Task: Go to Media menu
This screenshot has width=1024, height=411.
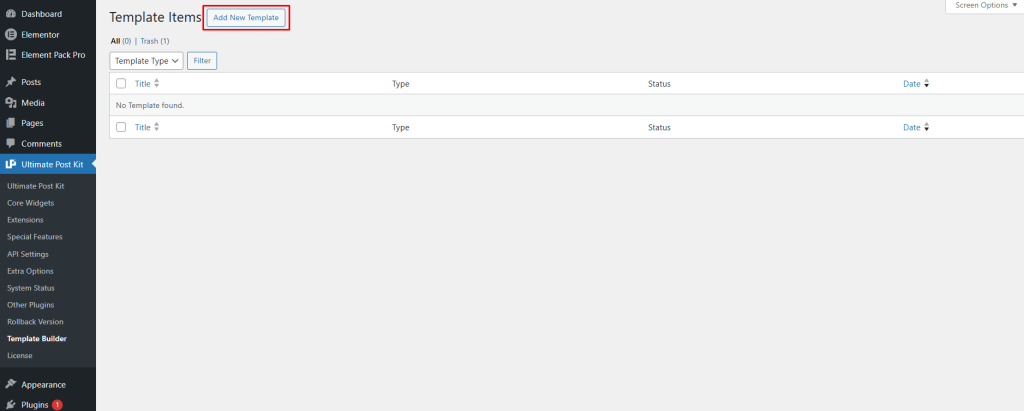Action: [x=33, y=103]
